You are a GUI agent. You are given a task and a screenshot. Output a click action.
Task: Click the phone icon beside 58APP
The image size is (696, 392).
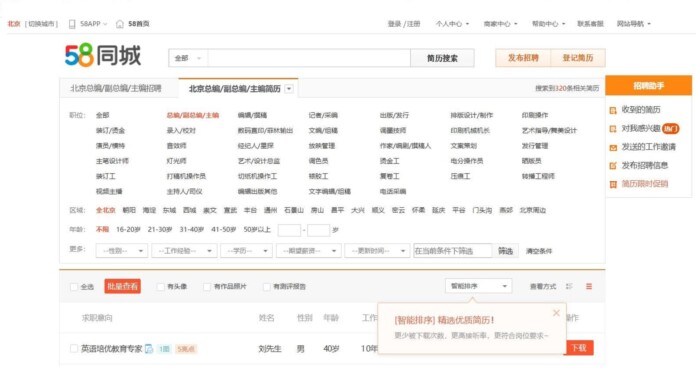(72, 24)
